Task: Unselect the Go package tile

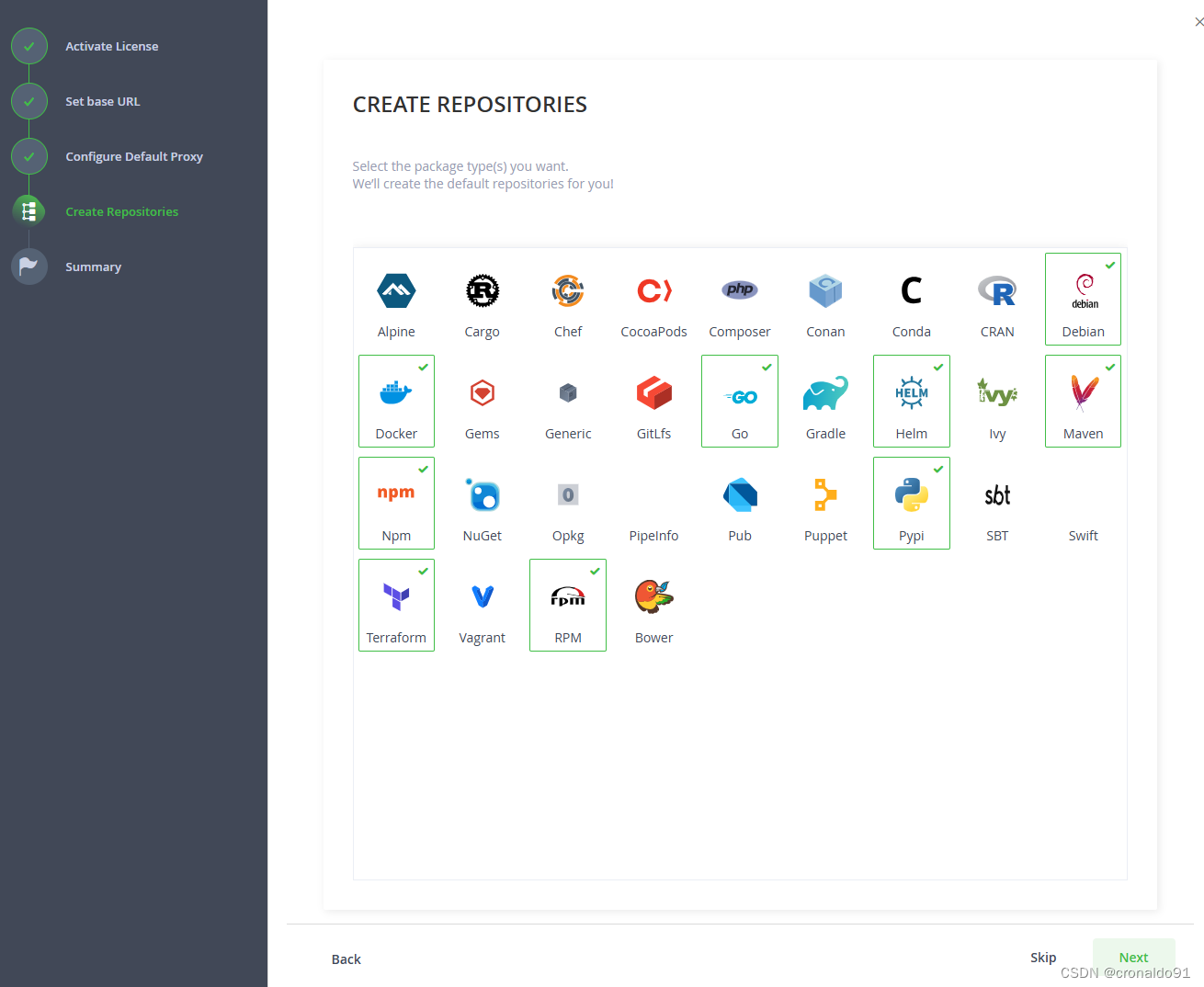Action: point(740,402)
